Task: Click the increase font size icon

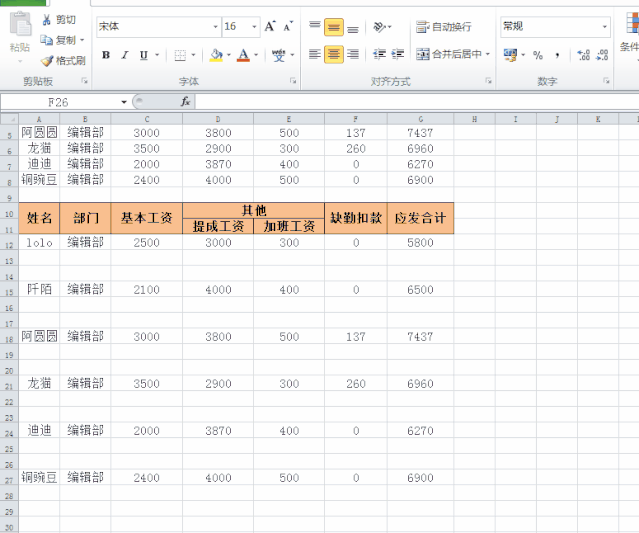Action: (x=271, y=27)
